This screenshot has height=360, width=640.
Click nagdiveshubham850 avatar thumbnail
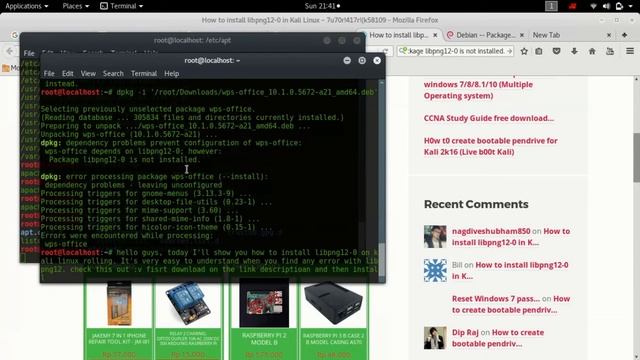click(435, 236)
